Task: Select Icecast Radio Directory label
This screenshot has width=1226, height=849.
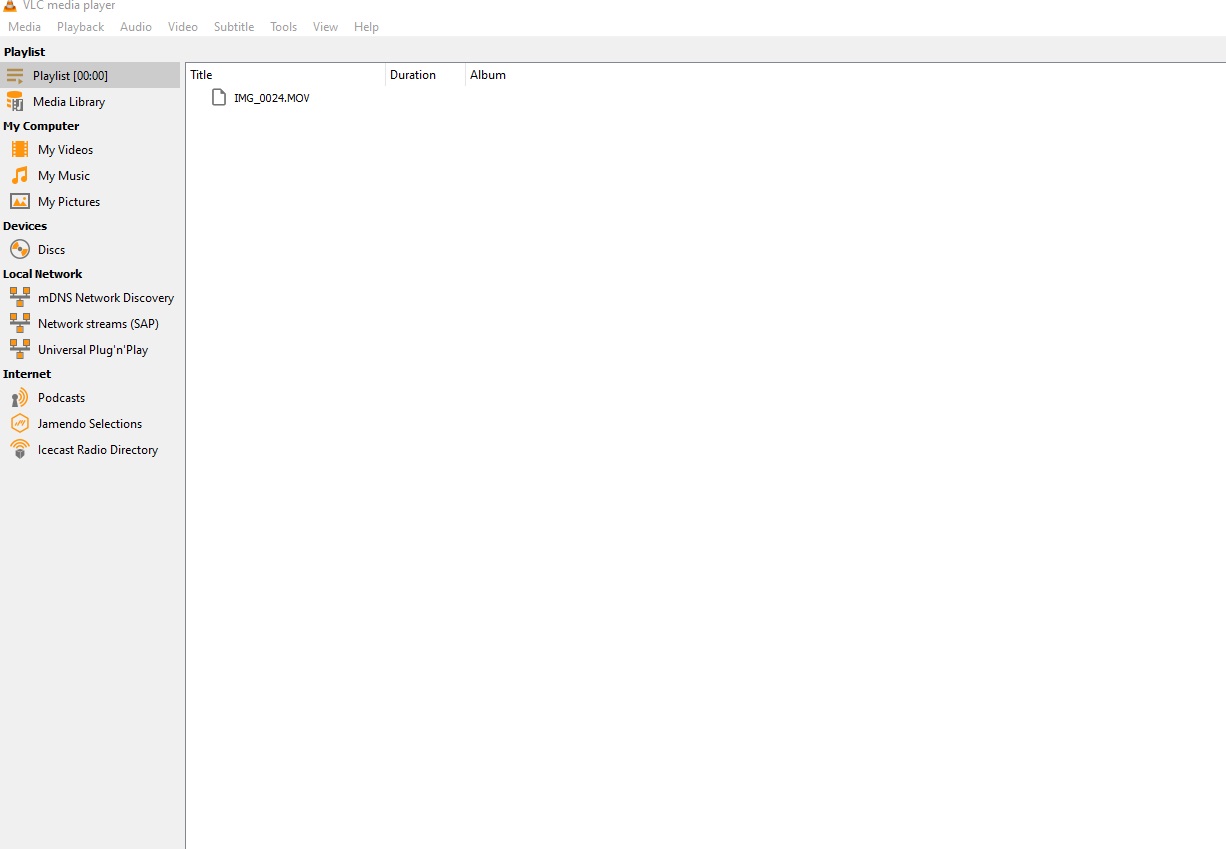Action: click(98, 450)
